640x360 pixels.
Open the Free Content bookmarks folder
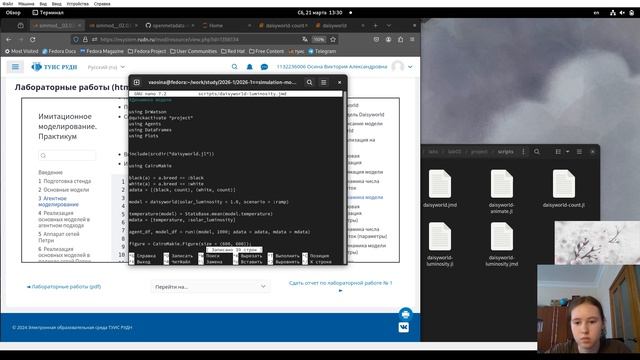[x=266, y=51]
